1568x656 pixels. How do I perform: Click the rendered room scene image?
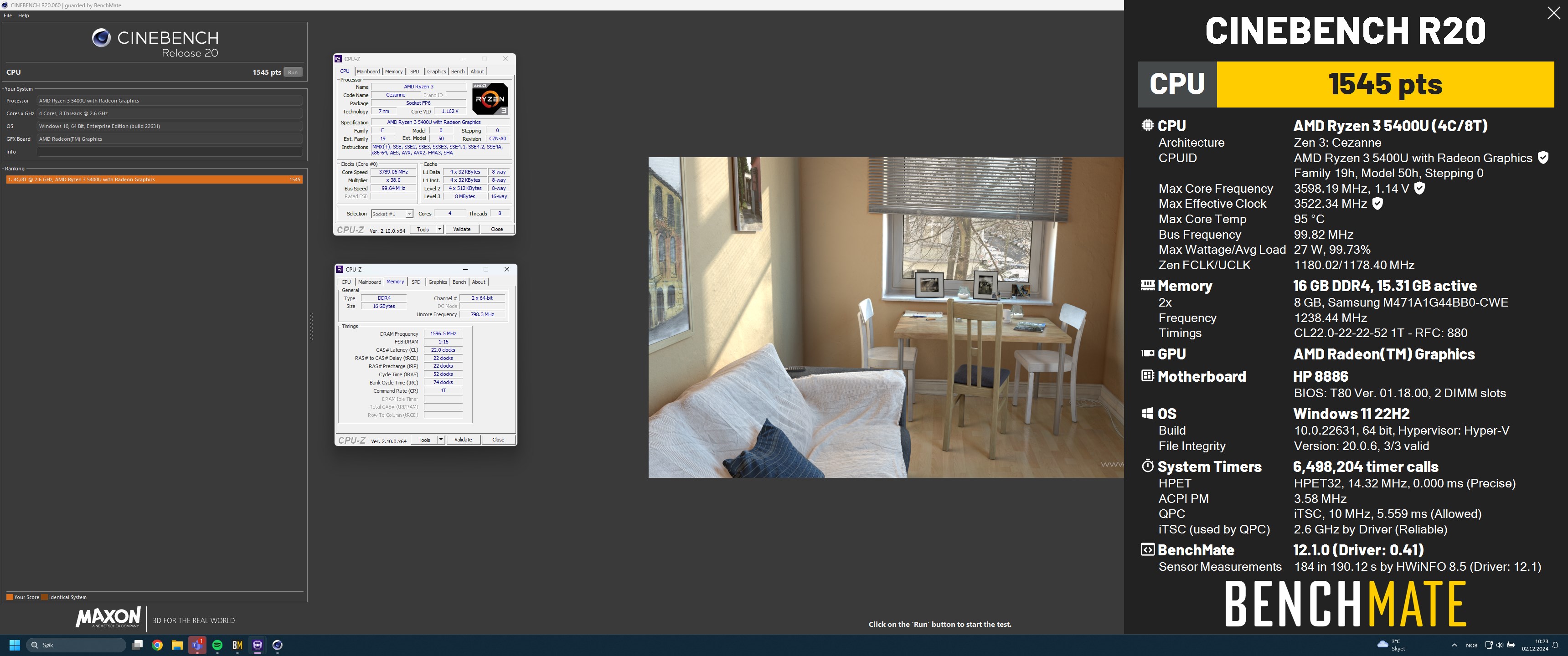(886, 317)
